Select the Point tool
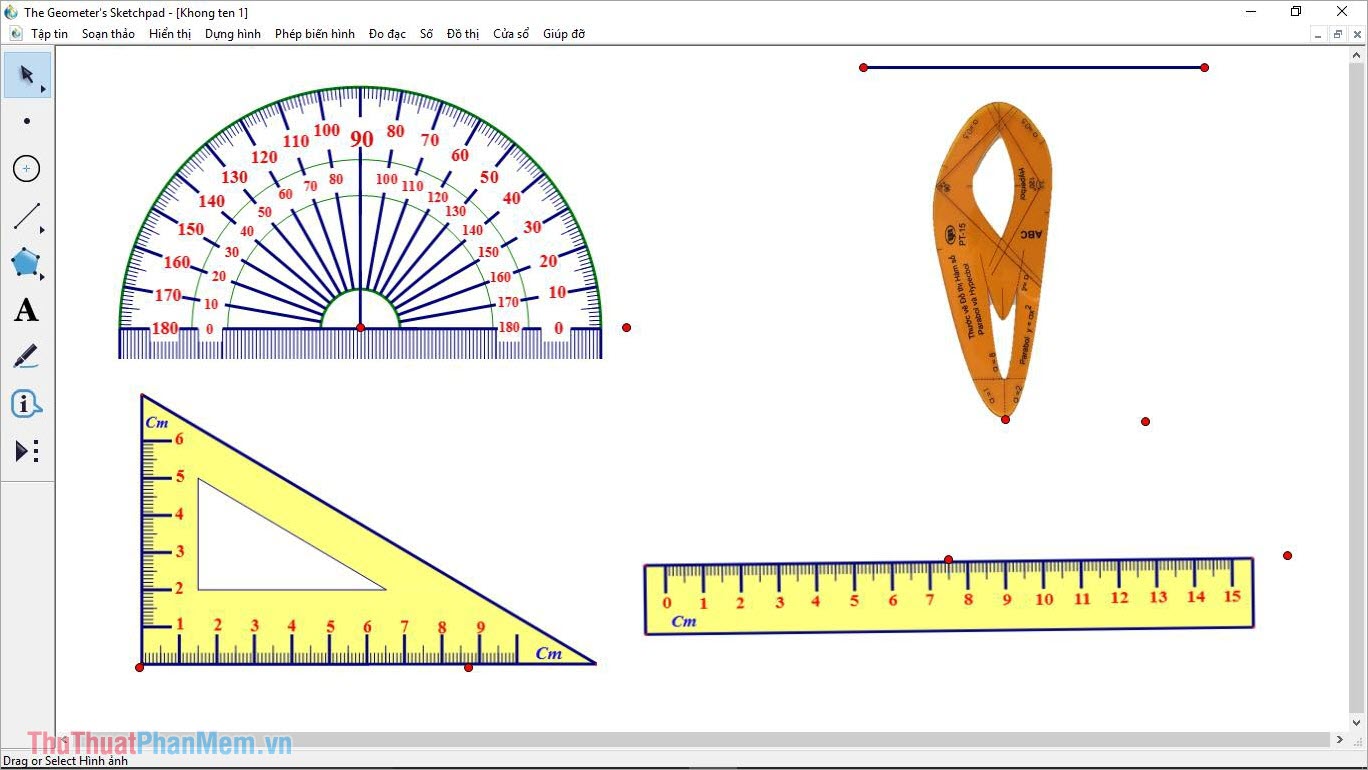 point(26,121)
